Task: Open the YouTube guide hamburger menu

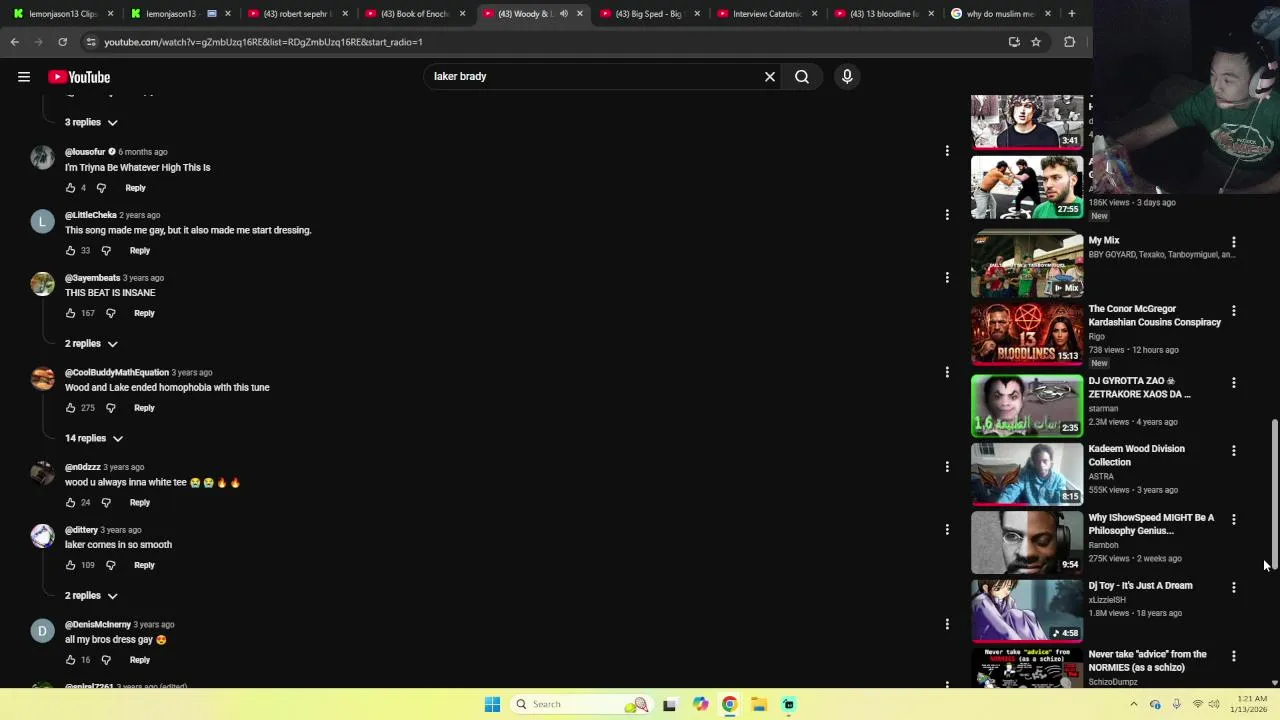Action: tap(24, 77)
